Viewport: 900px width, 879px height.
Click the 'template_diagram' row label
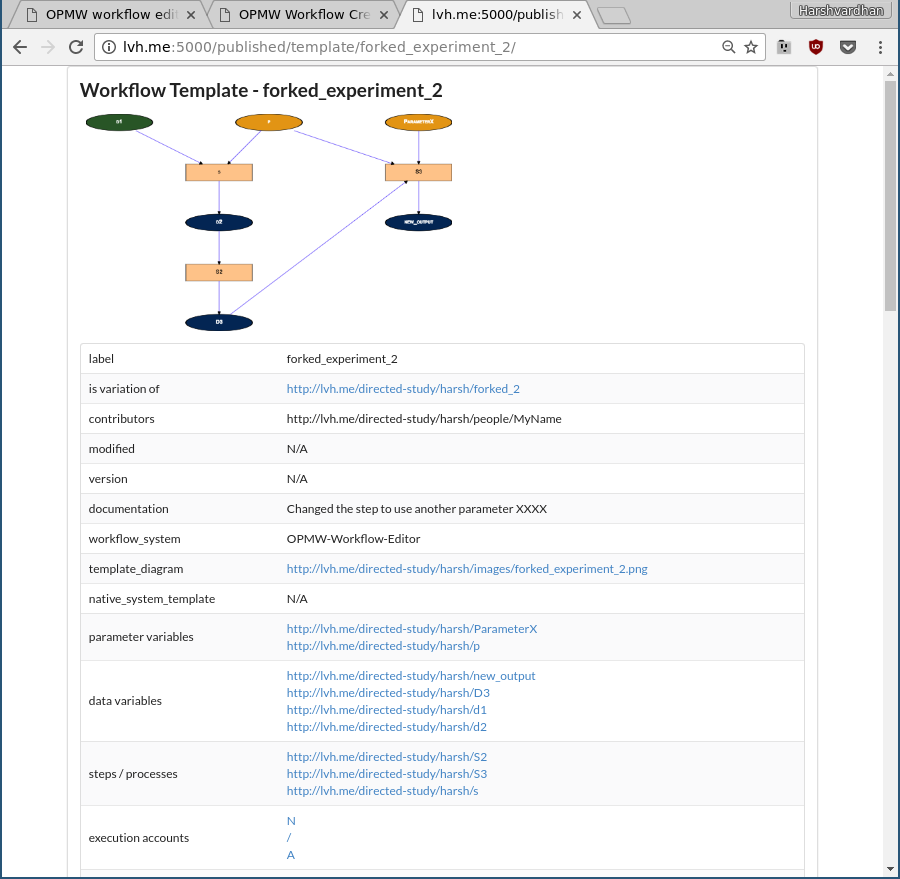coord(136,569)
